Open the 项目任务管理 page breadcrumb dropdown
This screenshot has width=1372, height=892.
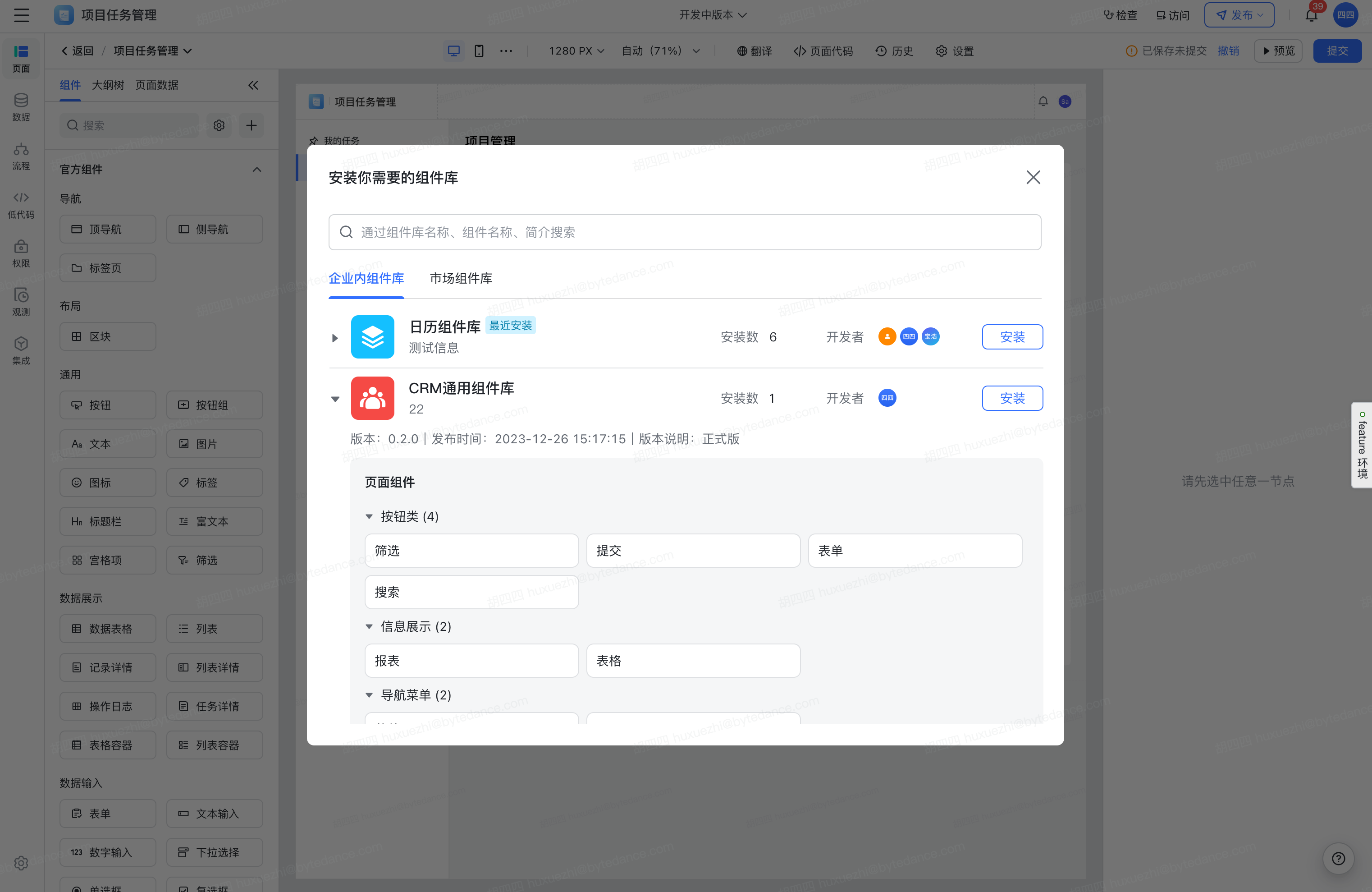153,51
